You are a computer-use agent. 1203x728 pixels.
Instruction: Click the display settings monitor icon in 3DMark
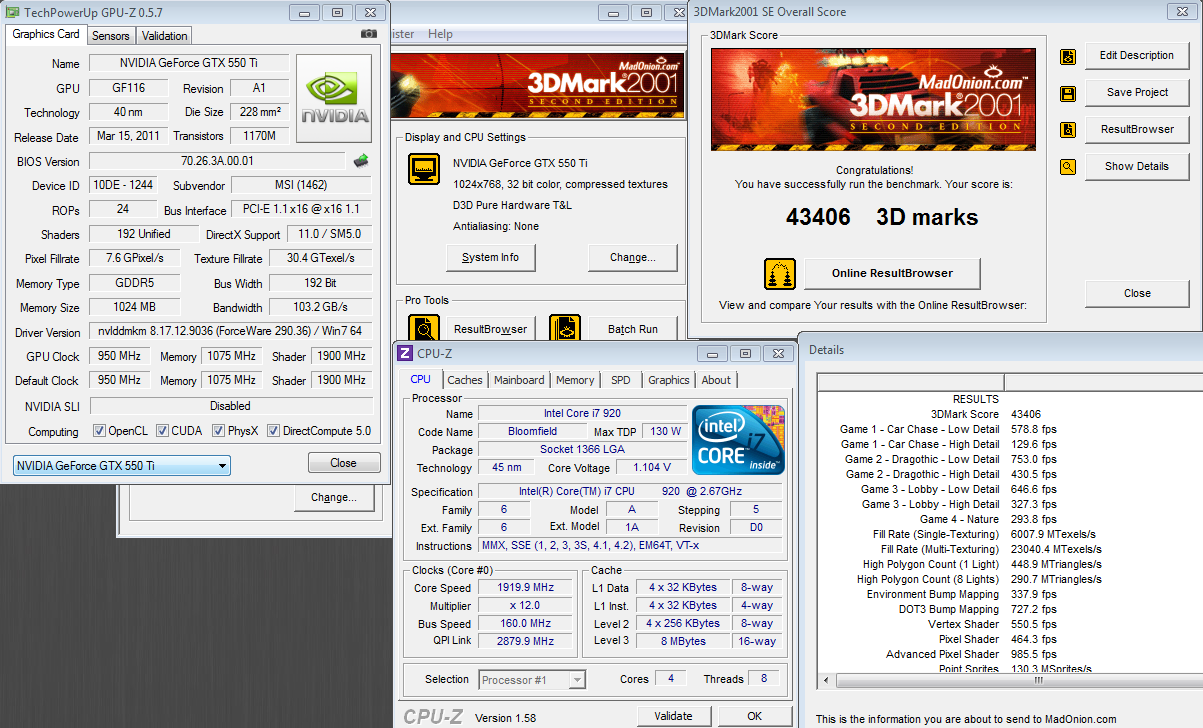coord(424,169)
